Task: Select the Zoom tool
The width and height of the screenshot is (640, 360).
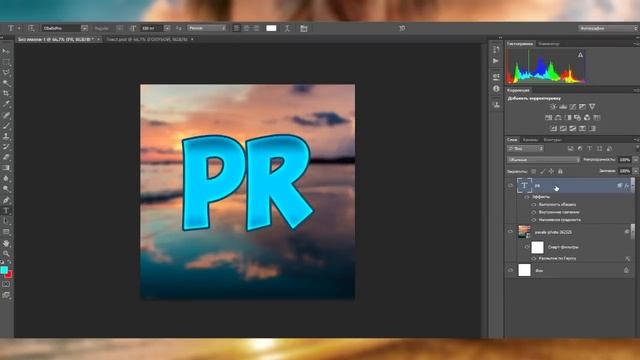Action: coord(6,253)
